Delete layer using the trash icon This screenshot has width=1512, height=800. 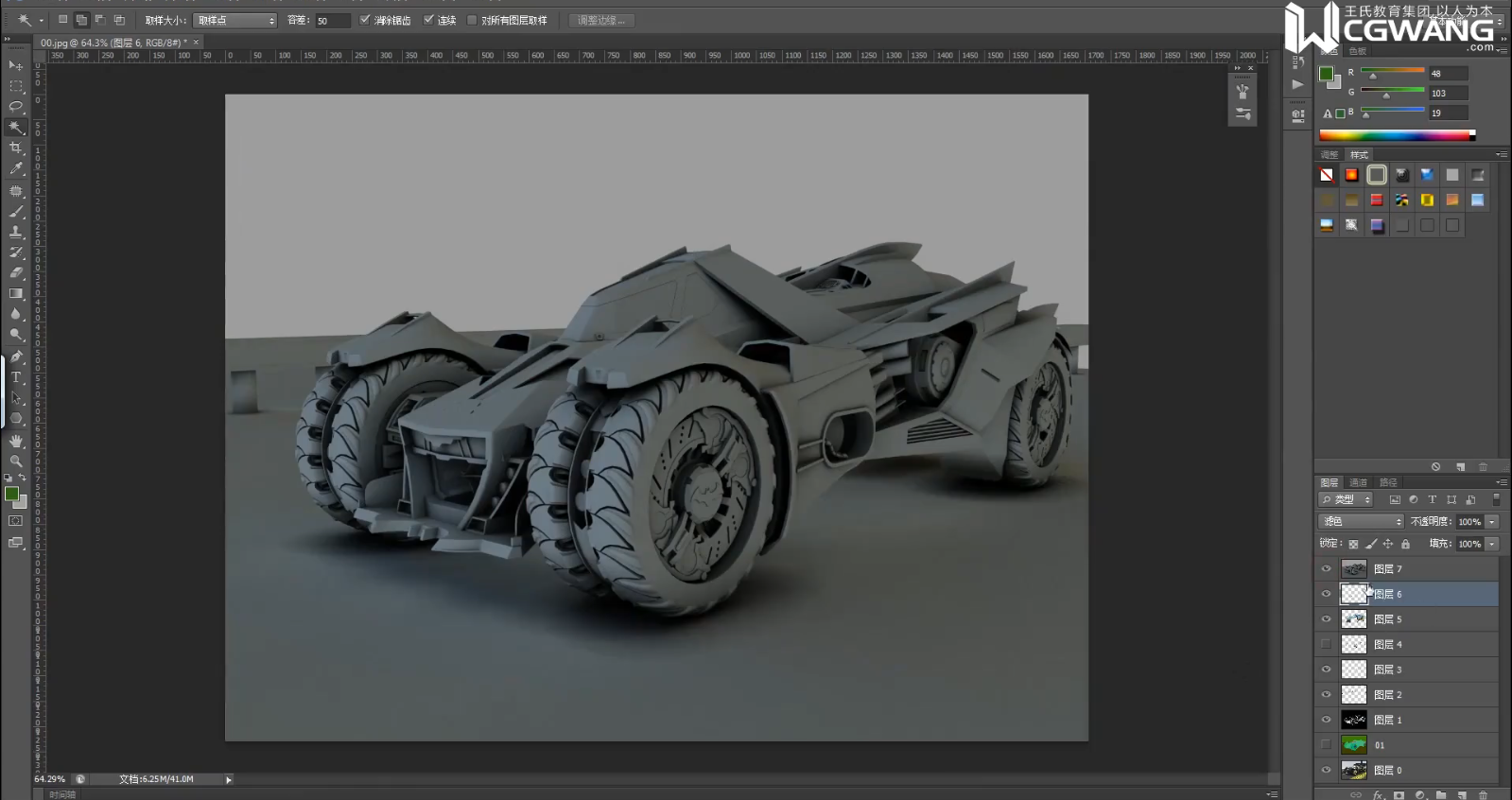point(1483,794)
